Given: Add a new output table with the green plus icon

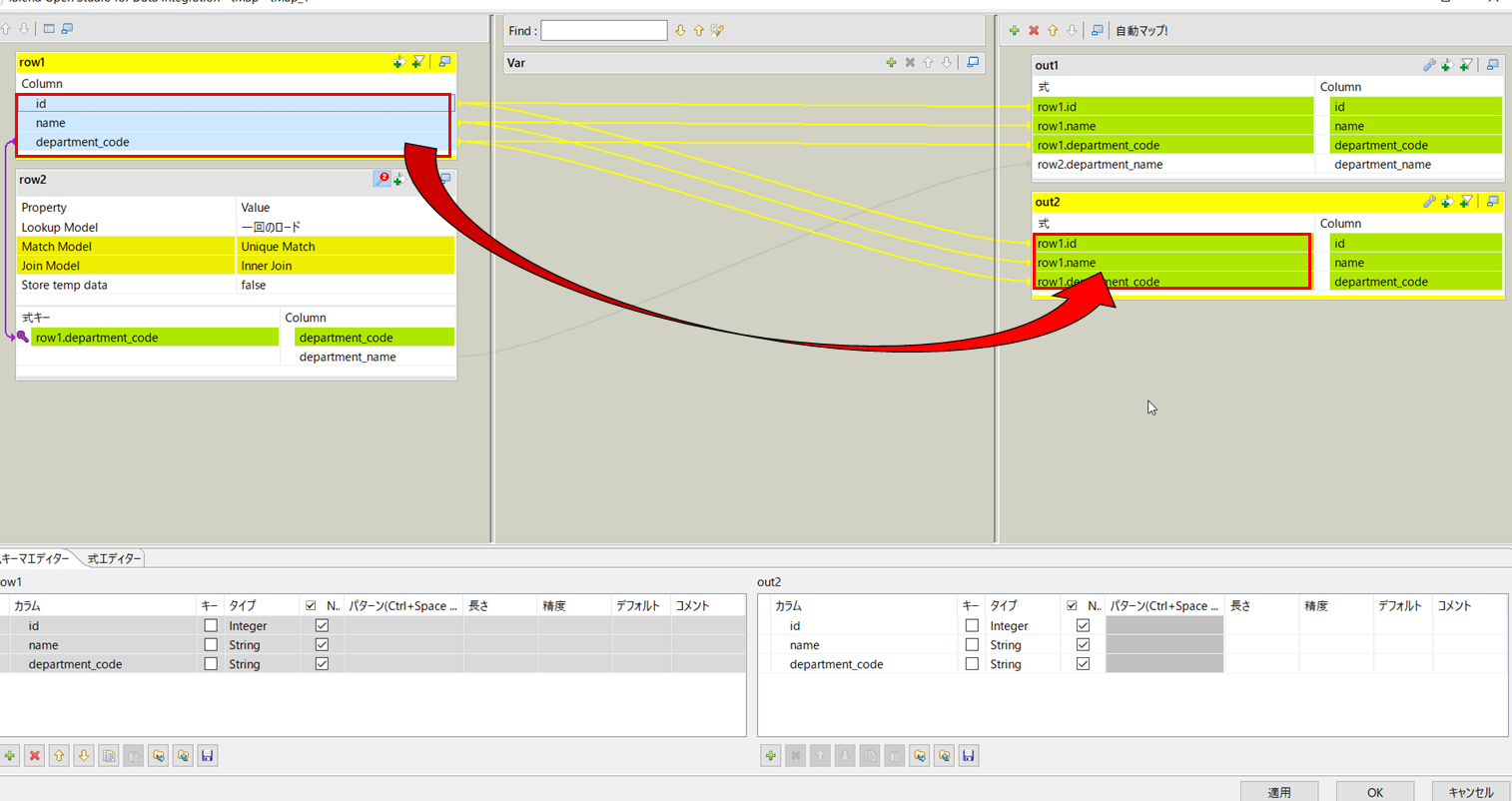Looking at the screenshot, I should (x=1015, y=30).
